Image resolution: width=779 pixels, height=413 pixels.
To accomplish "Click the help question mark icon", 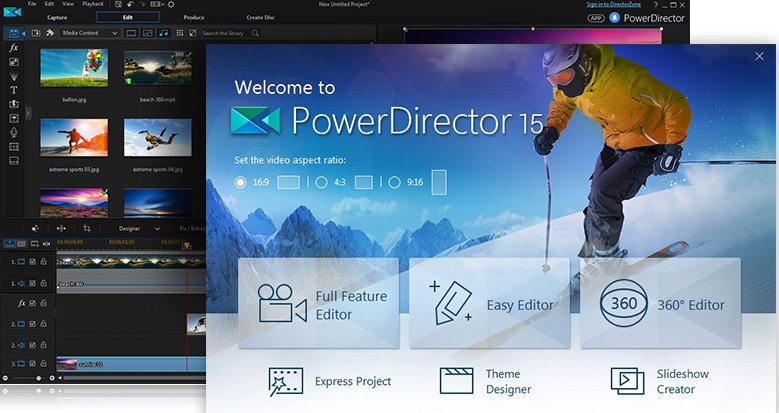I will (x=655, y=5).
